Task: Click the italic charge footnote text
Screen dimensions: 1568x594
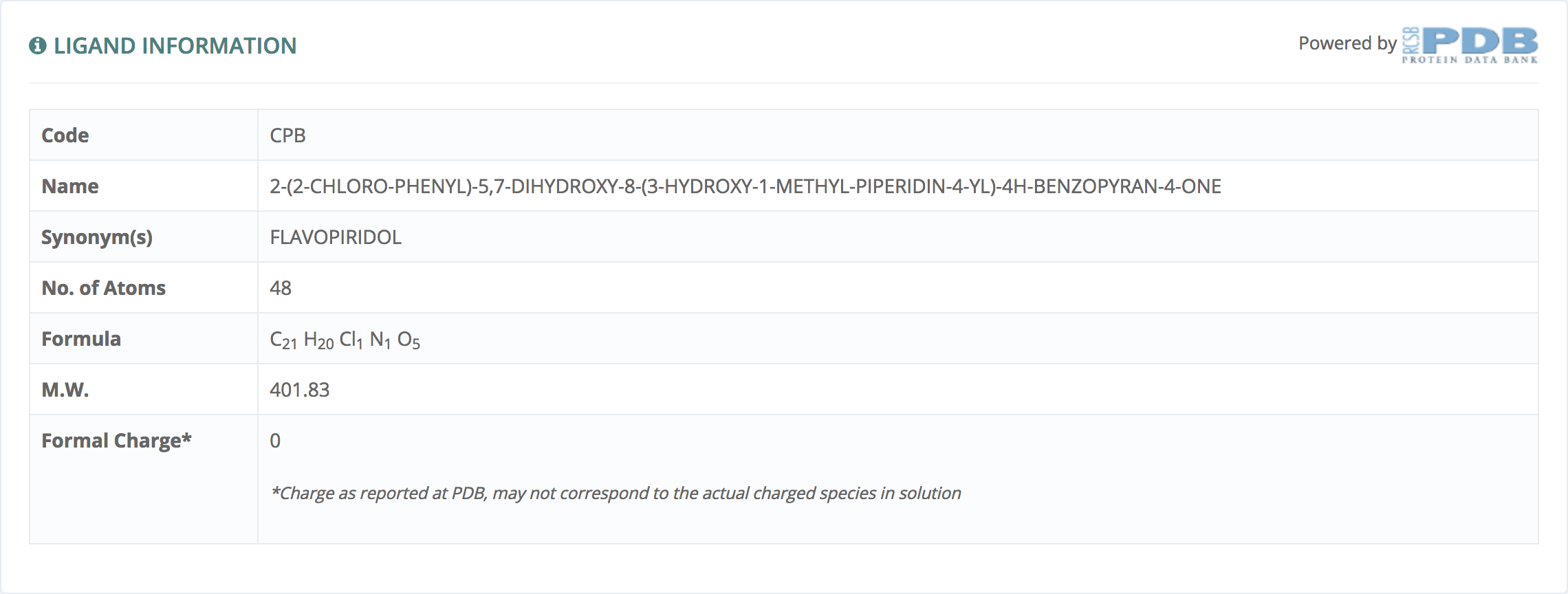Action: [x=616, y=493]
